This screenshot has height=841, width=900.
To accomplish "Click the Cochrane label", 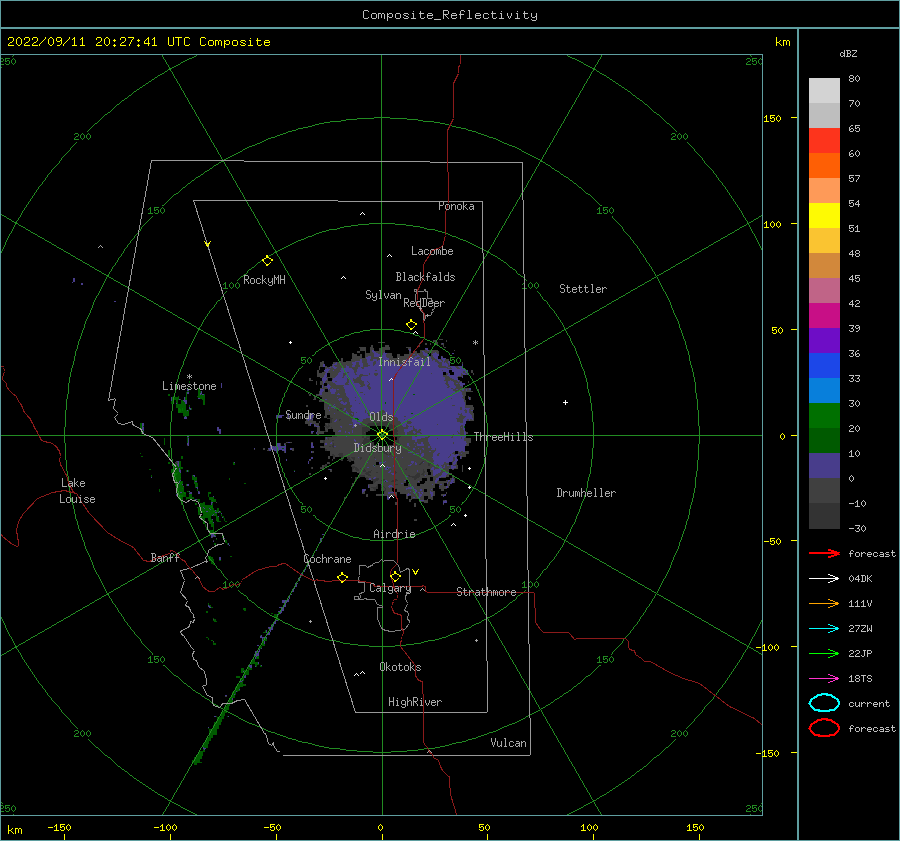I will pos(327,559).
